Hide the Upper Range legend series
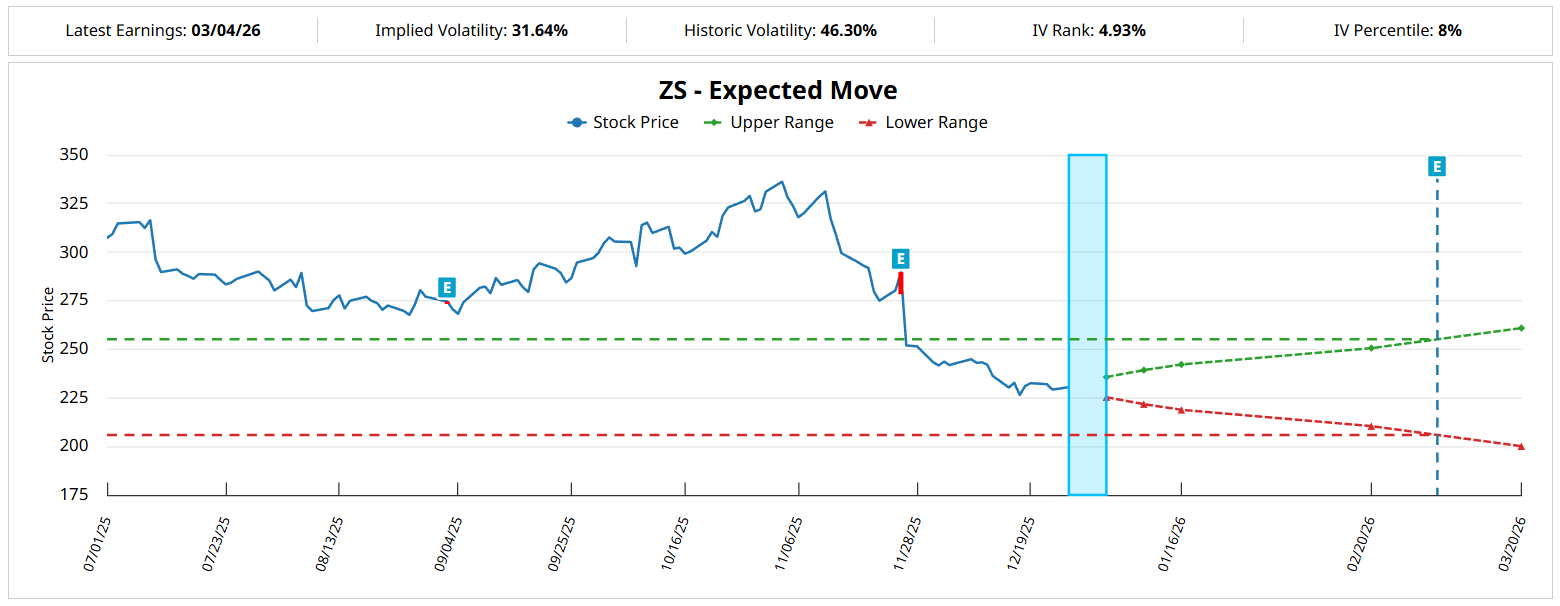Image resolution: width=1560 pixels, height=606 pixels. 769,123
